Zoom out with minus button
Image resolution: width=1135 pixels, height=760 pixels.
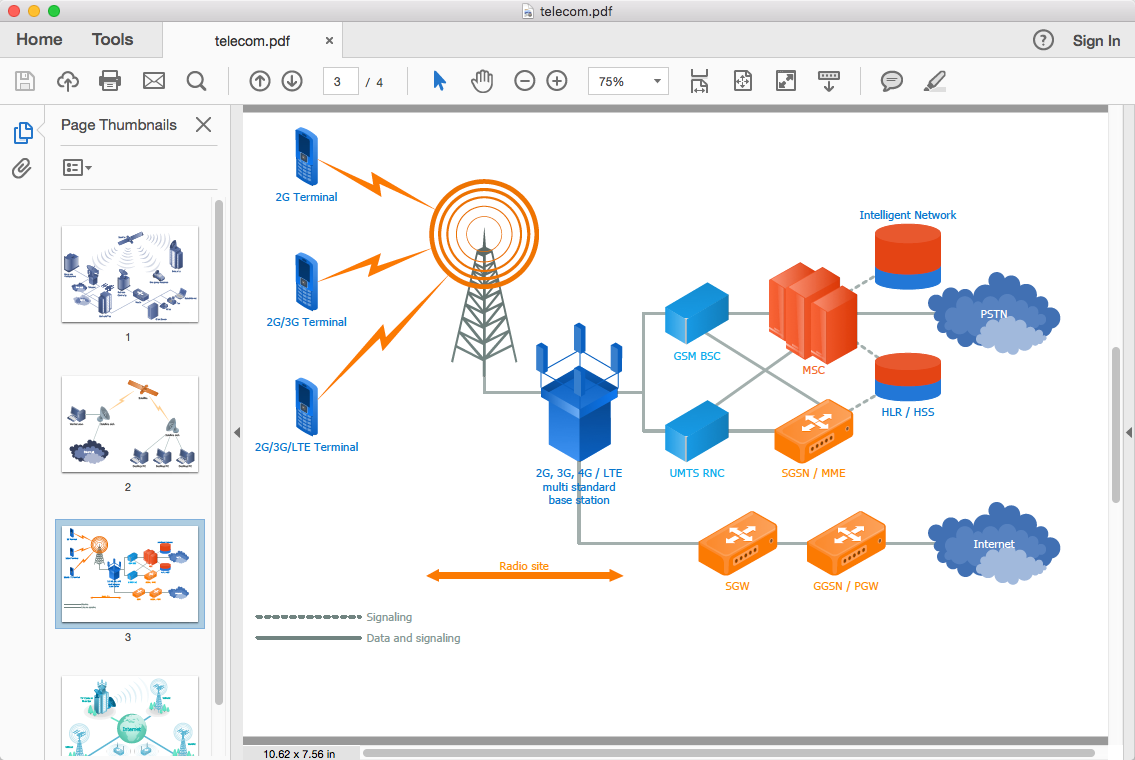coord(525,81)
